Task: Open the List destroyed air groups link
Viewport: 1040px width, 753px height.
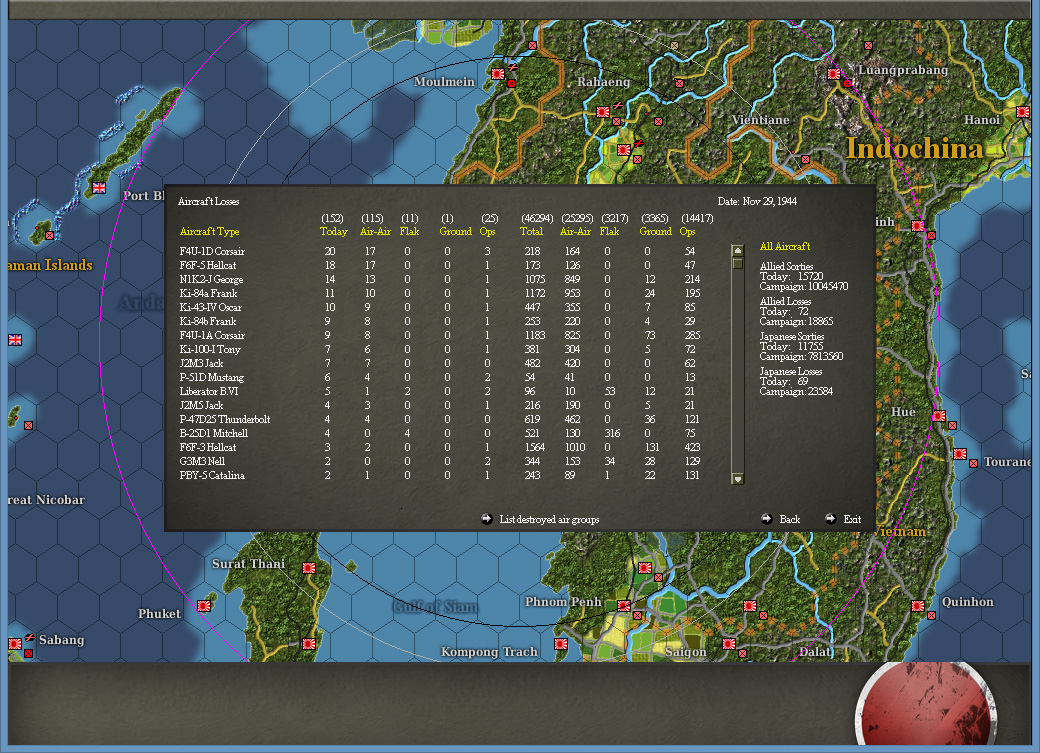Action: tap(549, 519)
